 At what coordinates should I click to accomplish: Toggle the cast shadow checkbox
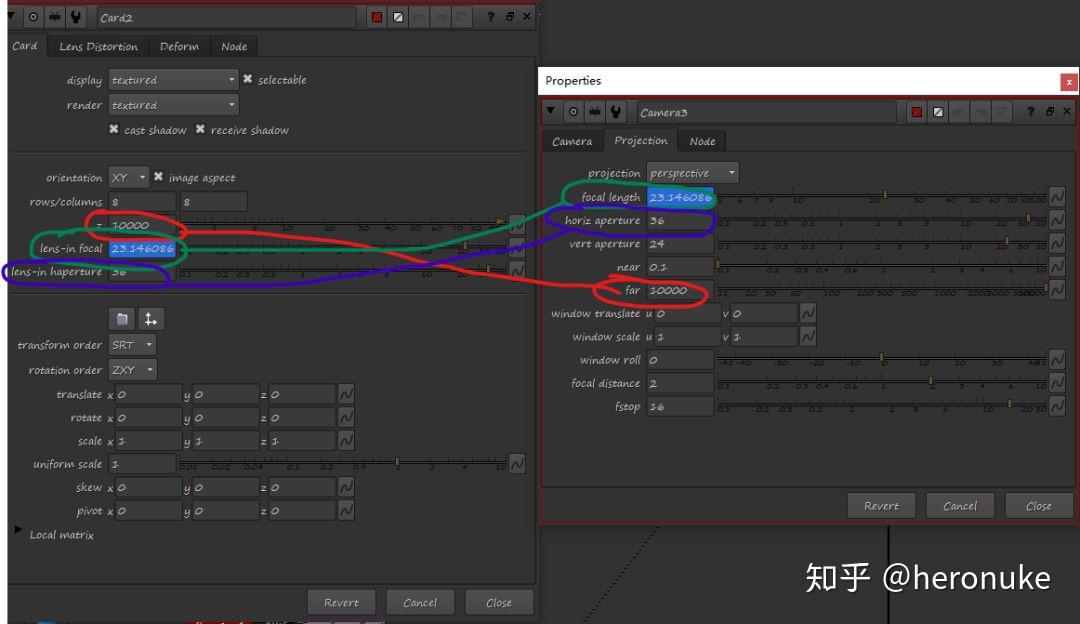(x=114, y=129)
